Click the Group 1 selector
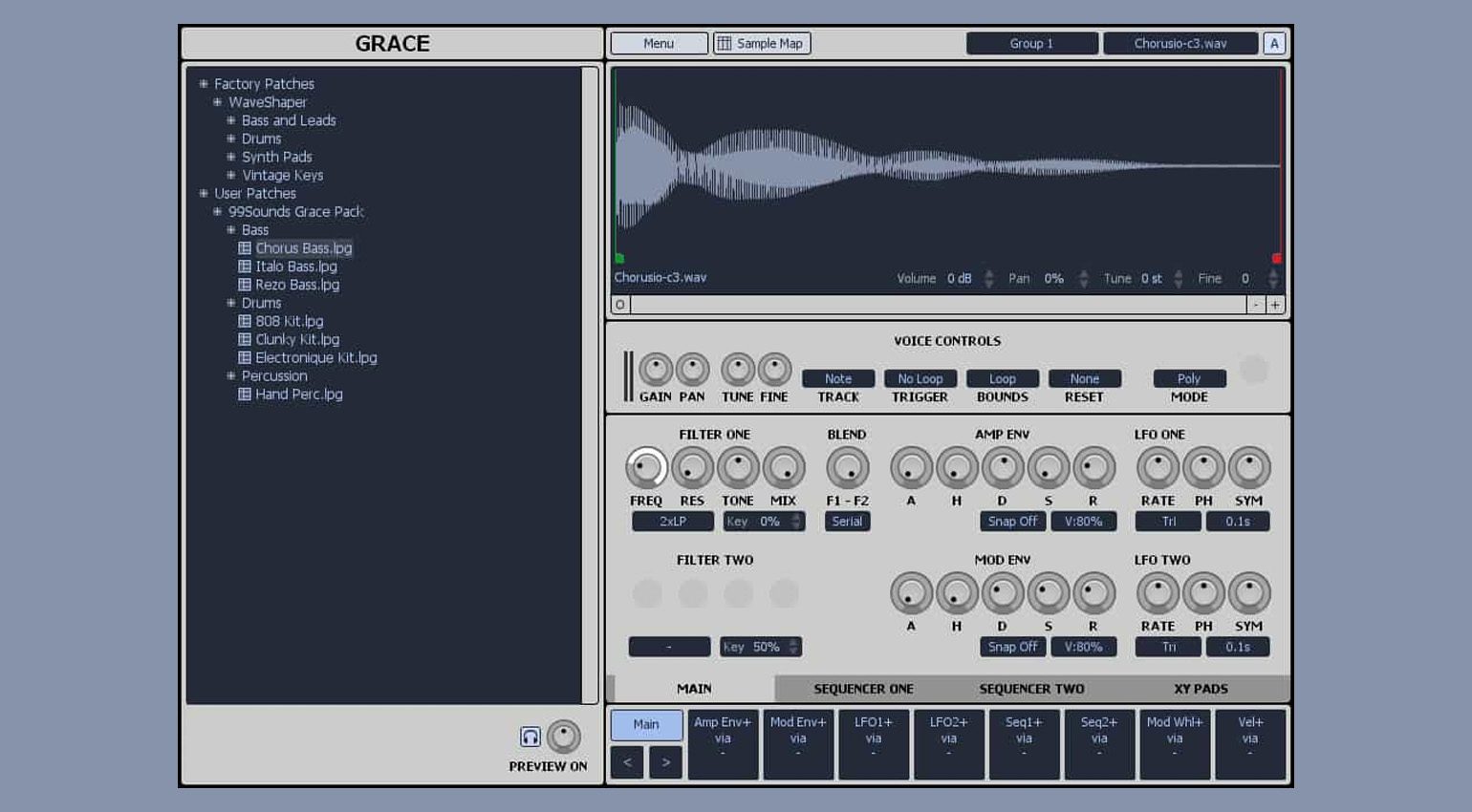The image size is (1472, 812). point(1031,43)
